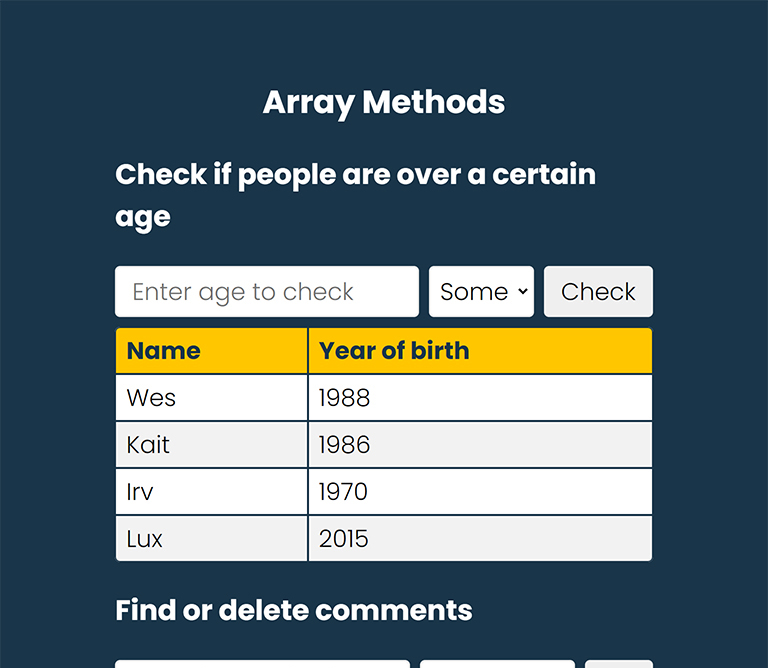The image size is (768, 668).
Task: Focus the comment input below Find or delete comments
Action: (263, 664)
